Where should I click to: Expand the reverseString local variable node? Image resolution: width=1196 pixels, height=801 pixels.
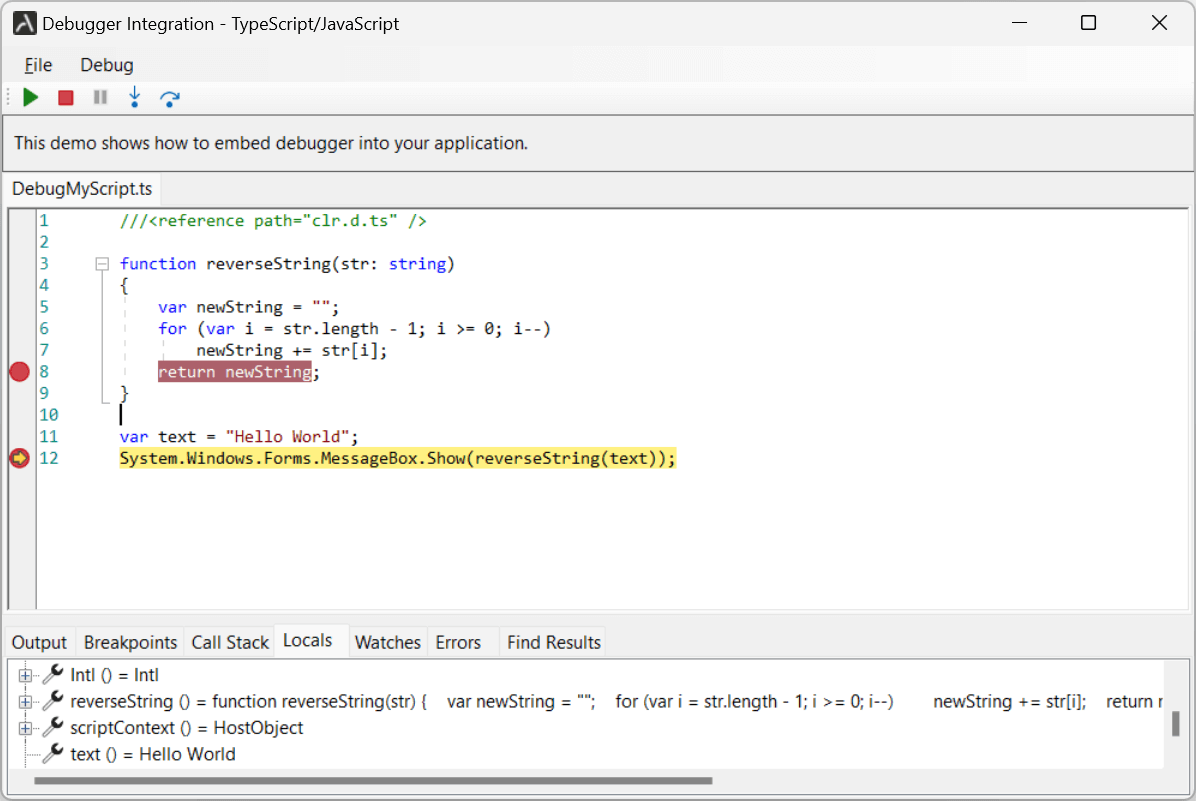25,702
